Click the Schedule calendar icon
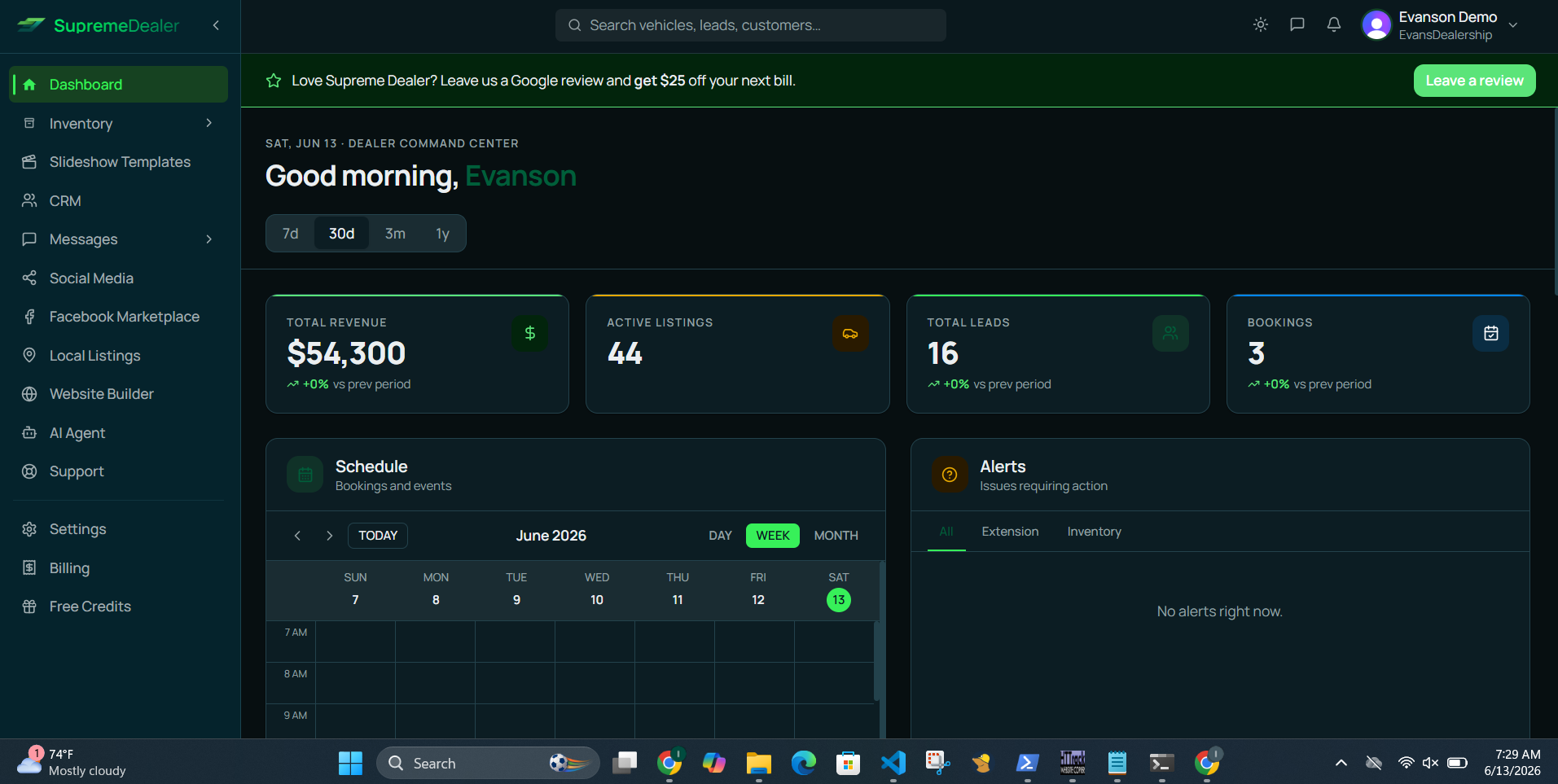The width and height of the screenshot is (1558, 784). (305, 475)
